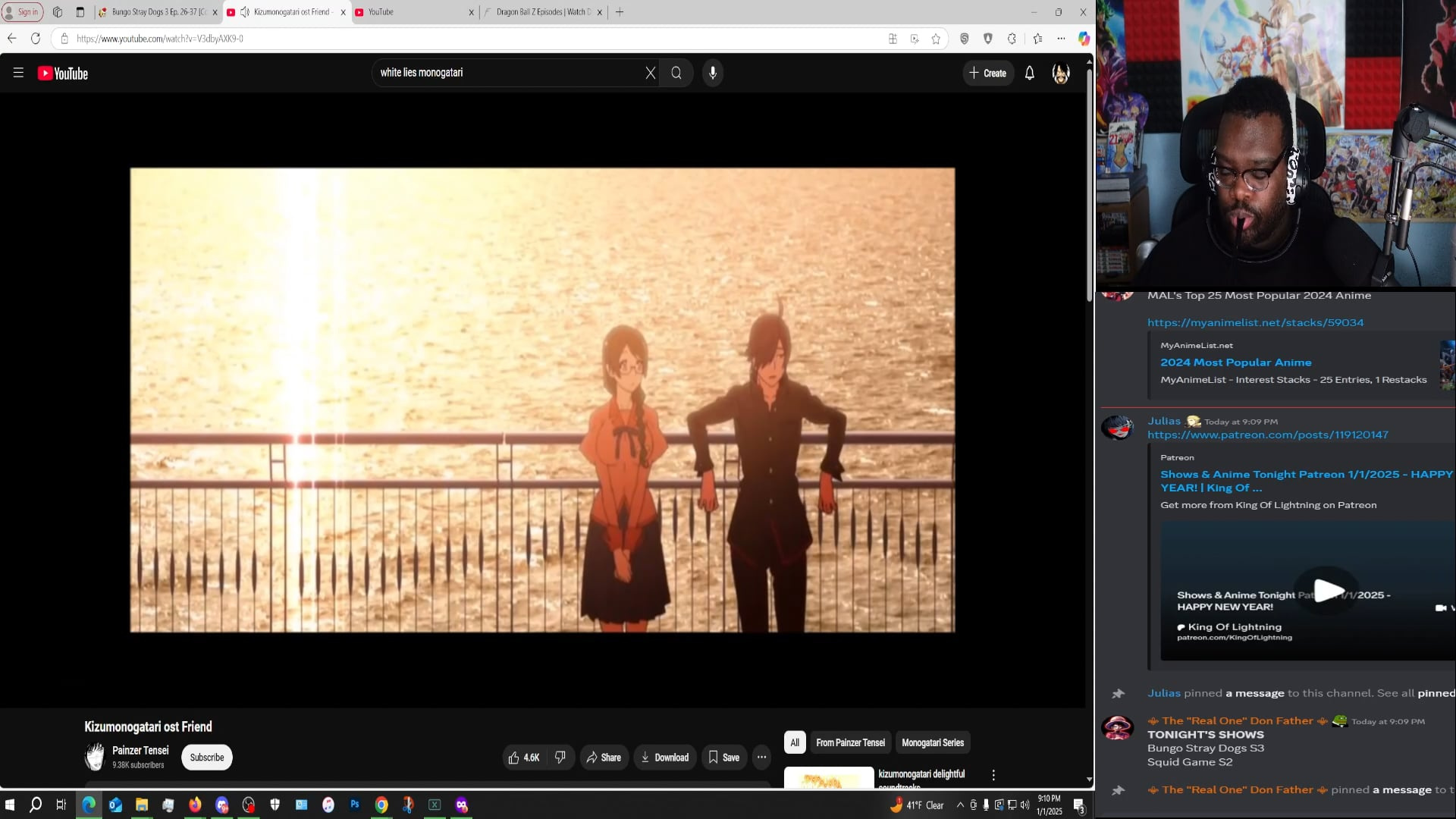Open the Painzer Tensei channel avatar
The width and height of the screenshot is (1456, 819).
[x=95, y=757]
